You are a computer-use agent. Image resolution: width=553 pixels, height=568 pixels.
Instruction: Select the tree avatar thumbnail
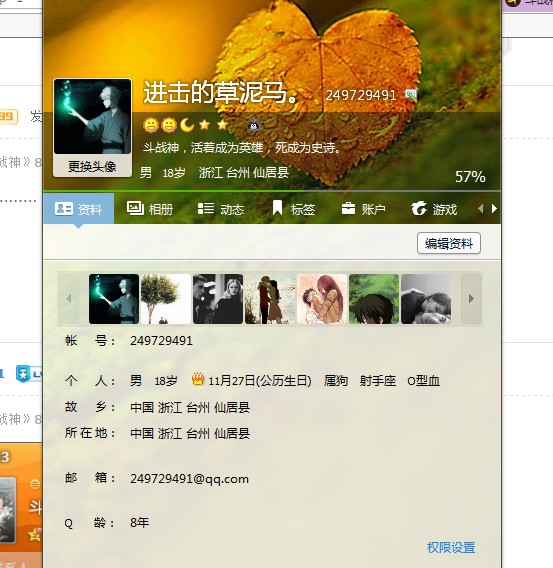[166, 299]
